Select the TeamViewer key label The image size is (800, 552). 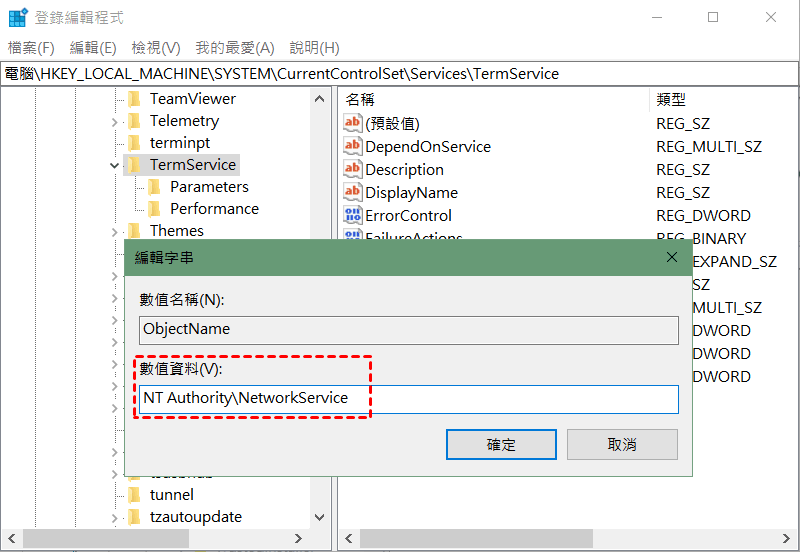click(x=193, y=98)
